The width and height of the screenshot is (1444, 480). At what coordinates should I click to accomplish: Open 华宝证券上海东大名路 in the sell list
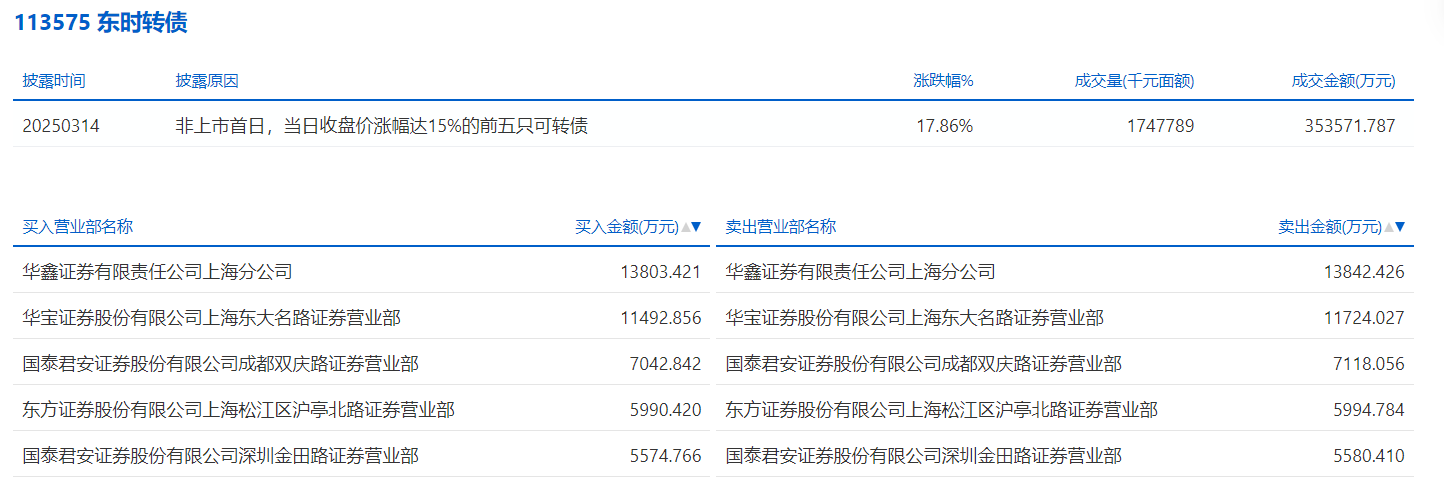[x=914, y=318]
